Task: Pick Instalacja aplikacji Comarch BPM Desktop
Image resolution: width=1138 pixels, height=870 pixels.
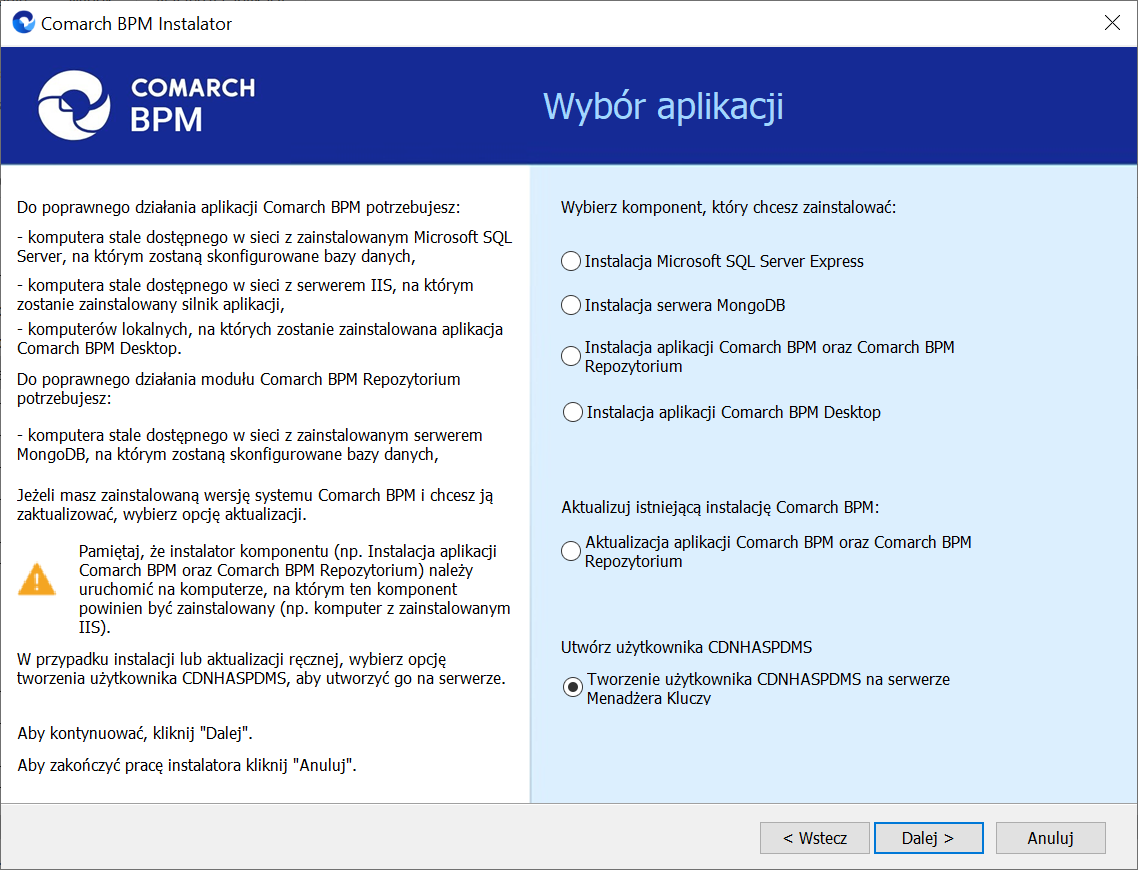Action: click(573, 412)
